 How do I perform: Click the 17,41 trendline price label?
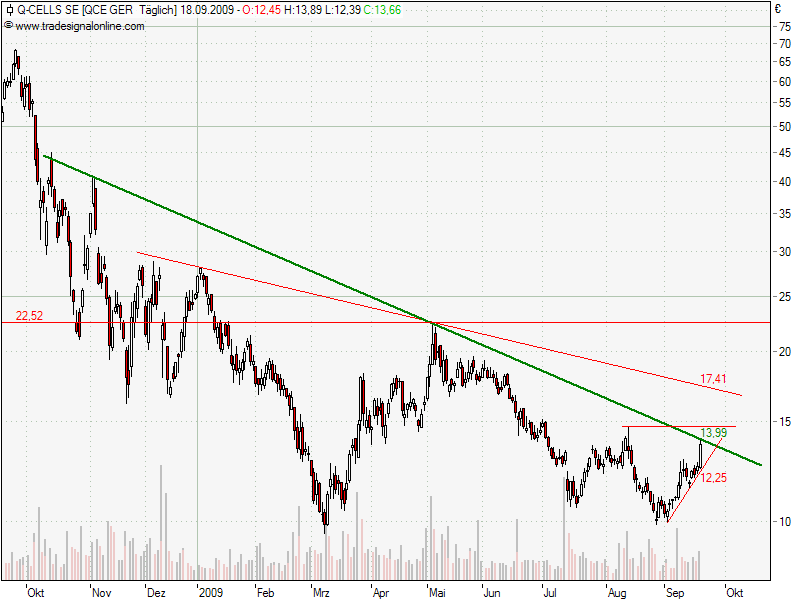[x=713, y=379]
